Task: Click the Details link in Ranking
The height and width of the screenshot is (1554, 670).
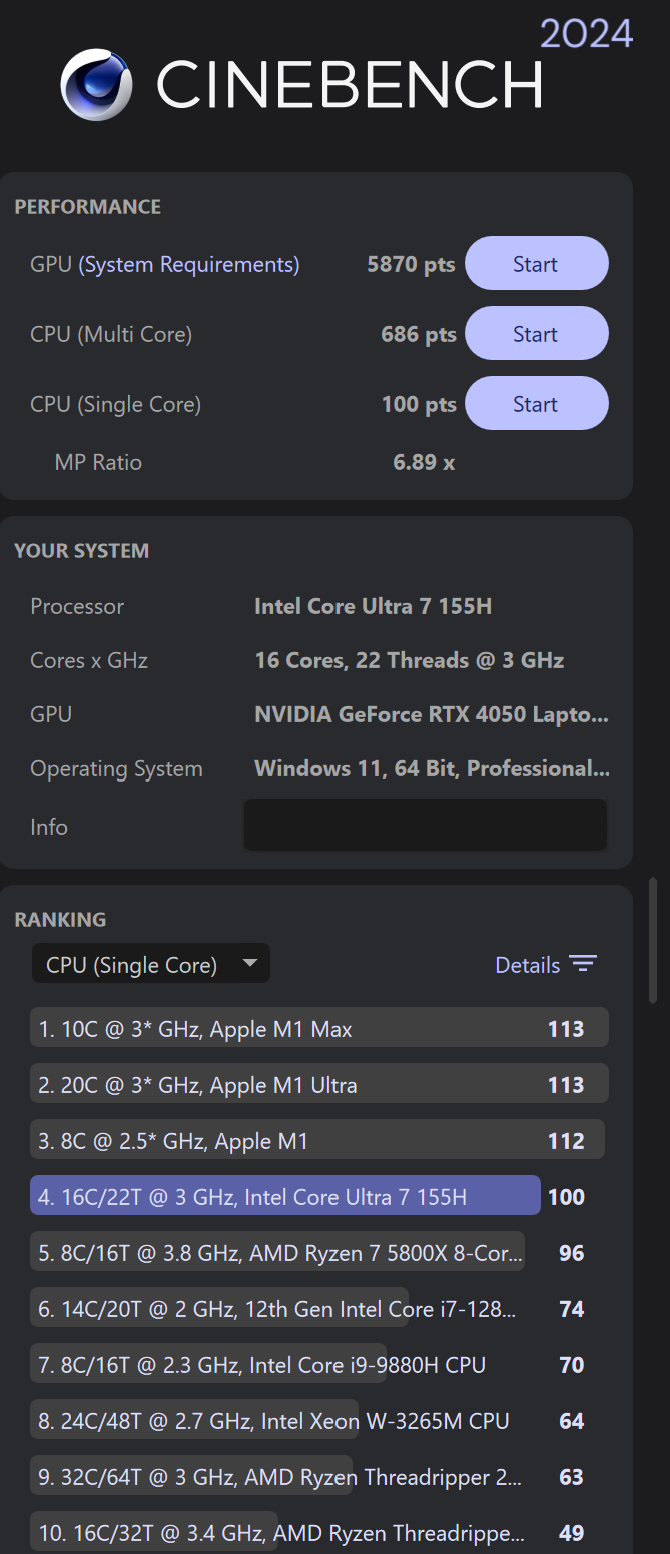Action: [527, 965]
